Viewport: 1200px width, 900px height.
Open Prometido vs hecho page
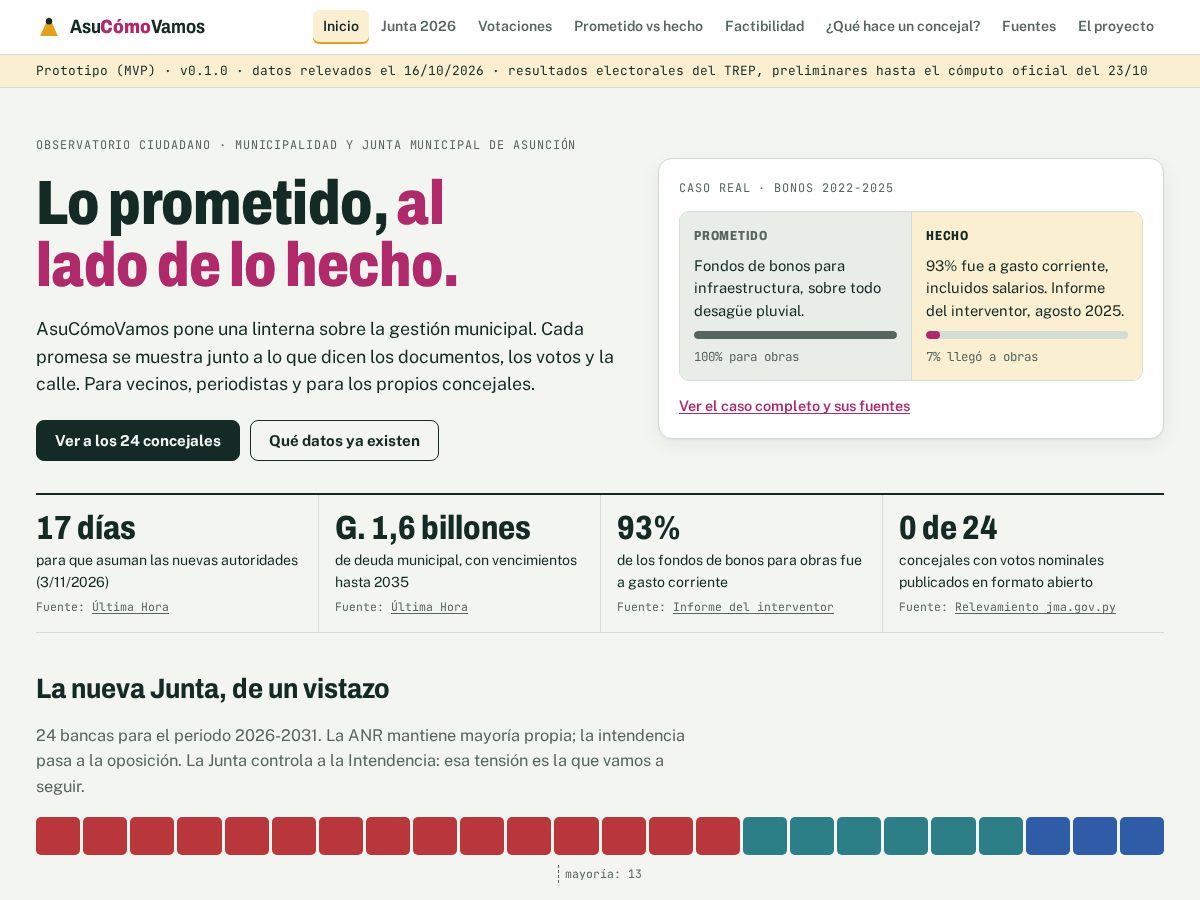coord(638,26)
